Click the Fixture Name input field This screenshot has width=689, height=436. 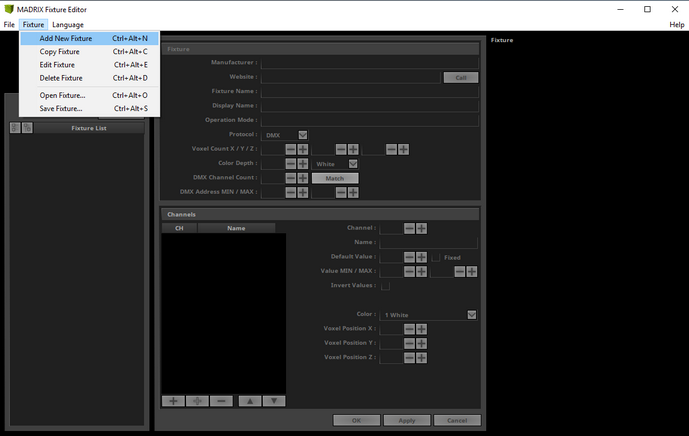tap(370, 92)
